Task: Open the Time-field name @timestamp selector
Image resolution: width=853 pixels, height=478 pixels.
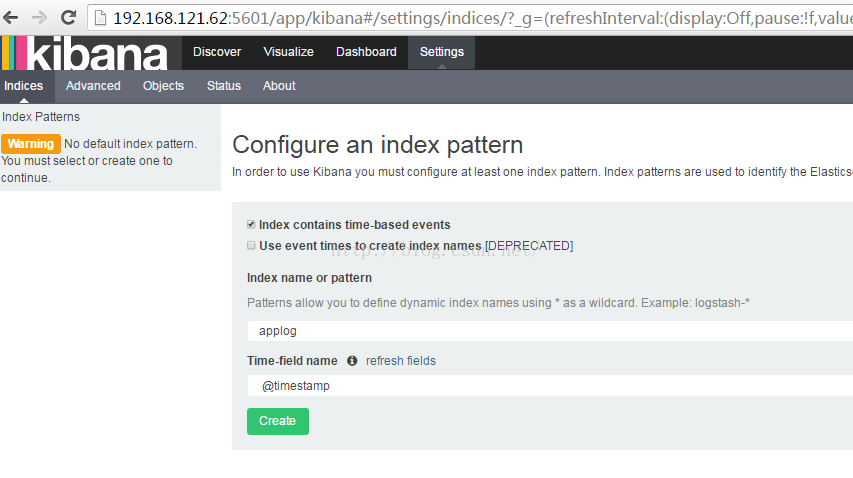Action: [x=550, y=386]
